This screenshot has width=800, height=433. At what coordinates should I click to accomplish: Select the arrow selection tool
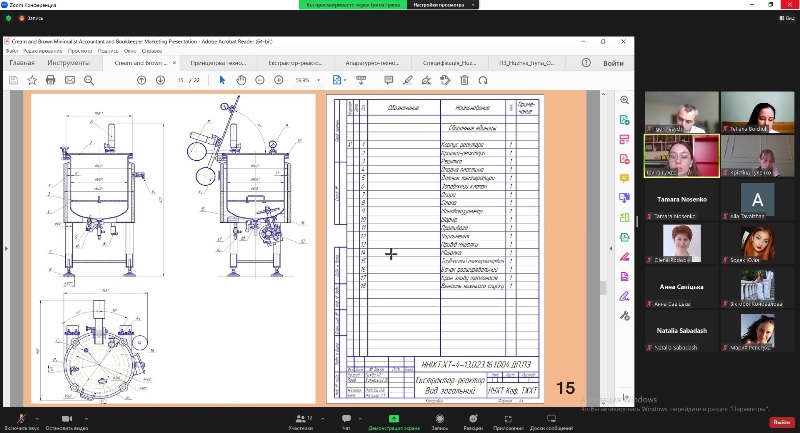(222, 80)
